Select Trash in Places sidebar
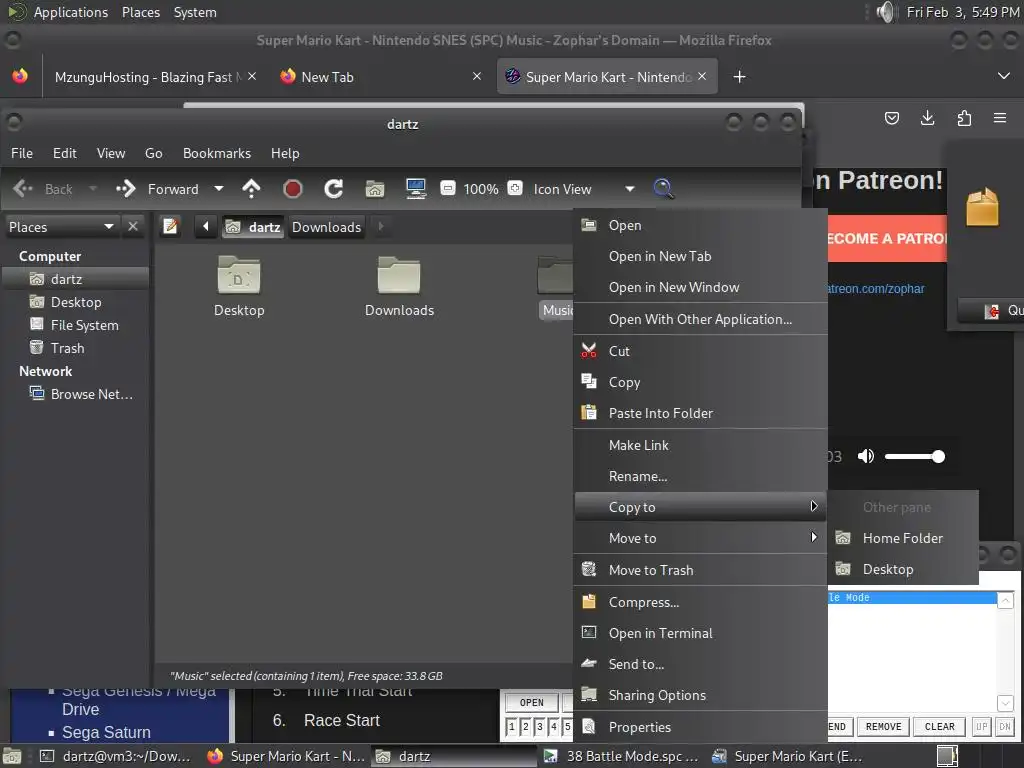The image size is (1024, 768). tap(76, 348)
